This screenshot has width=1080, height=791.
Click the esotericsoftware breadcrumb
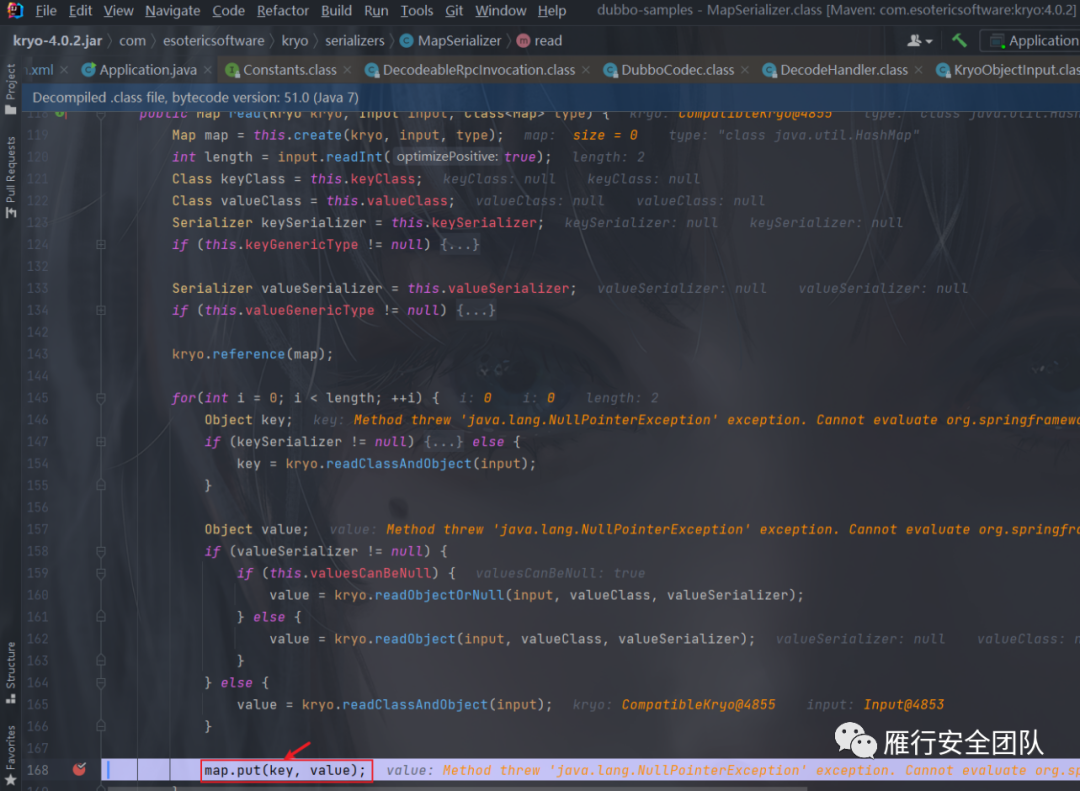click(214, 41)
